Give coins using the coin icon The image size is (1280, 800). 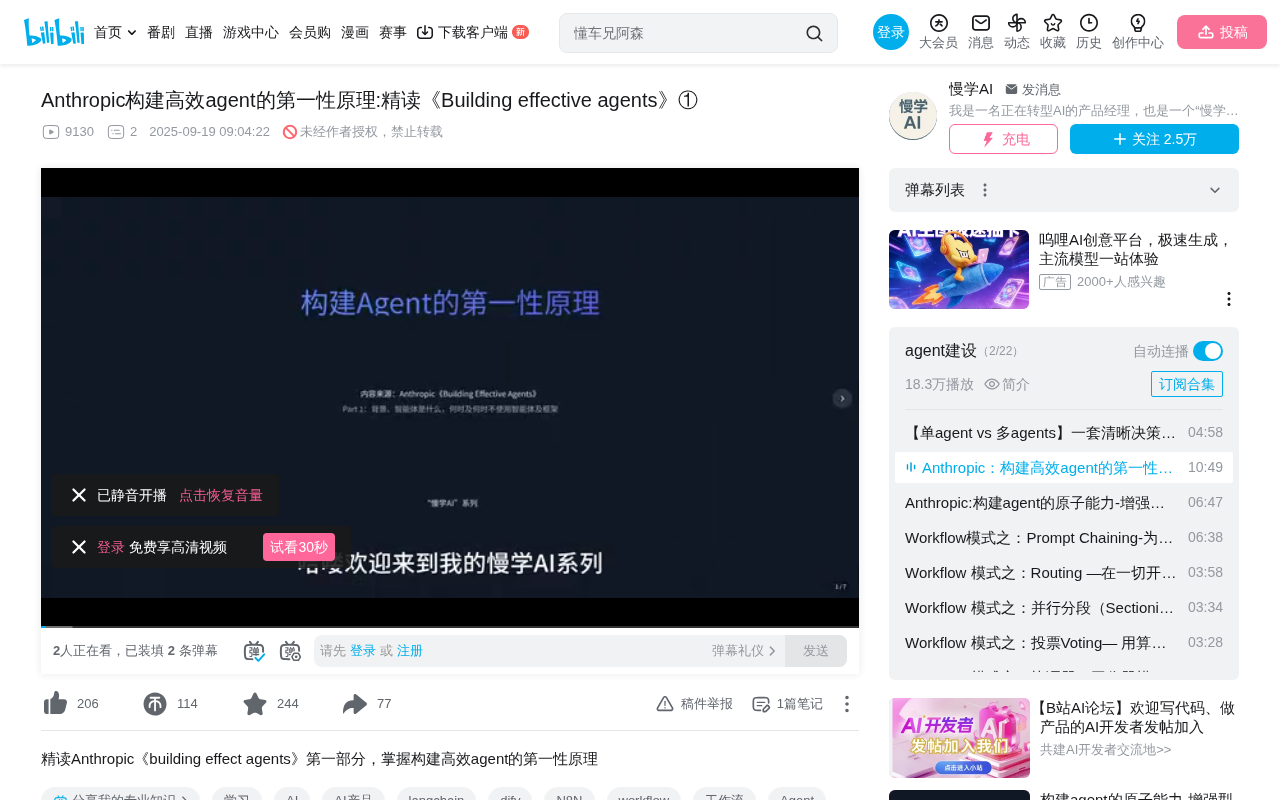pyautogui.click(x=155, y=704)
